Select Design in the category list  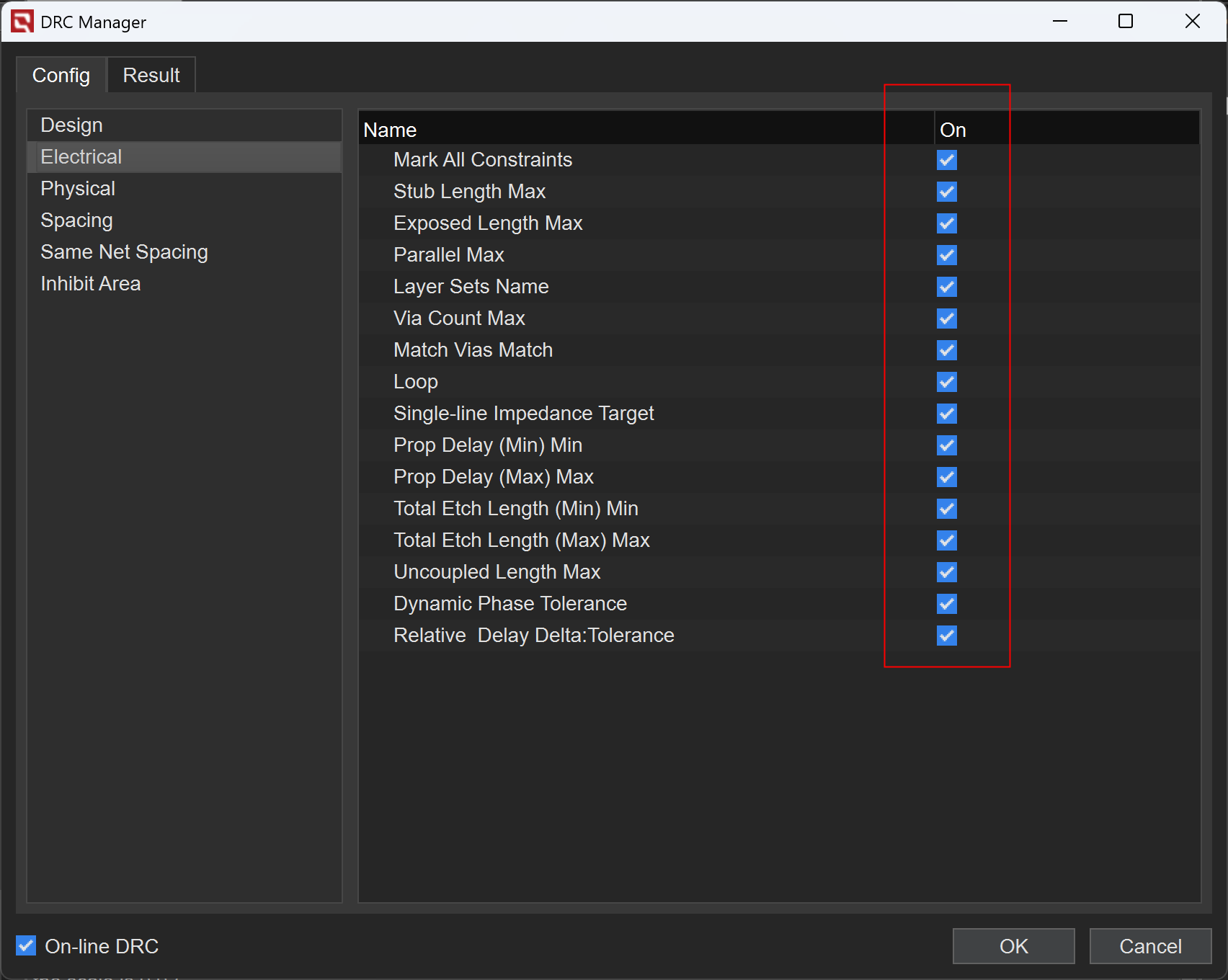[x=71, y=125]
